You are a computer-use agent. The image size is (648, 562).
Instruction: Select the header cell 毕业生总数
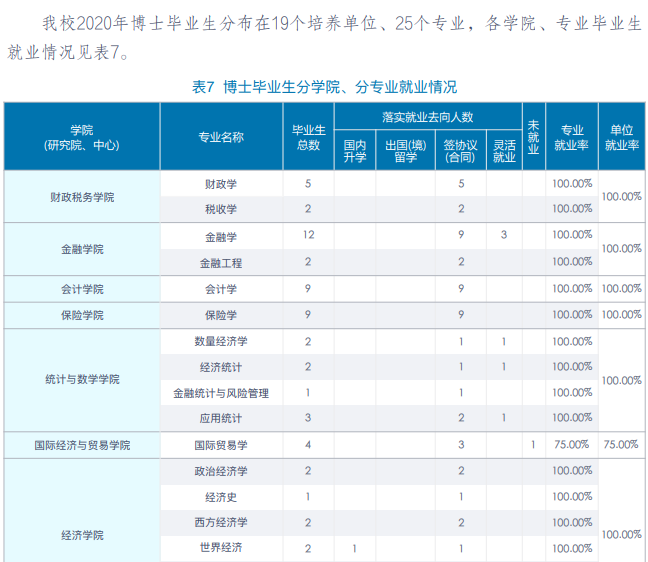pyautogui.click(x=308, y=137)
